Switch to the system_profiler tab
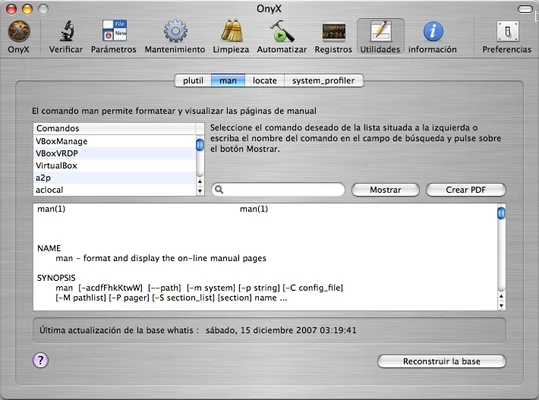539x400 pixels. (323, 81)
